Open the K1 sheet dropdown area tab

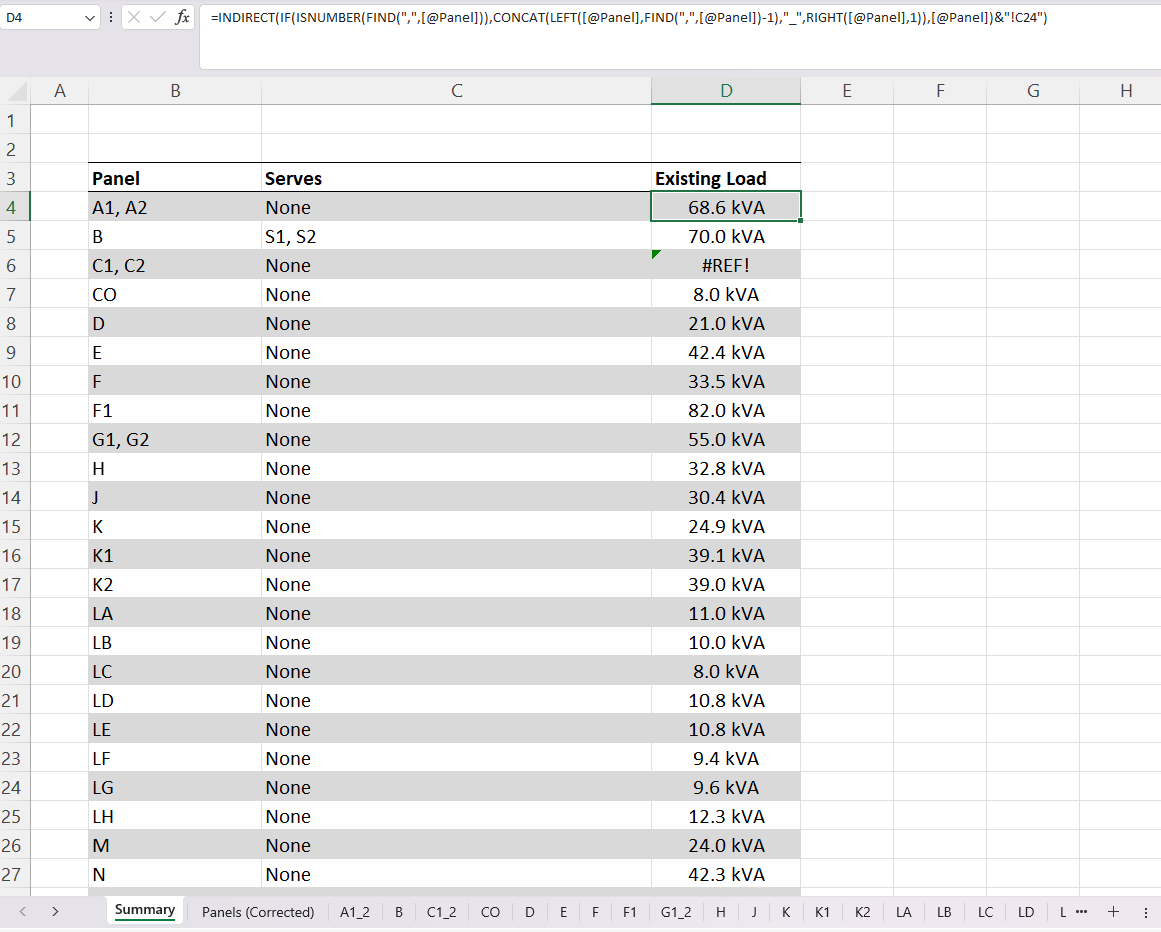(823, 911)
